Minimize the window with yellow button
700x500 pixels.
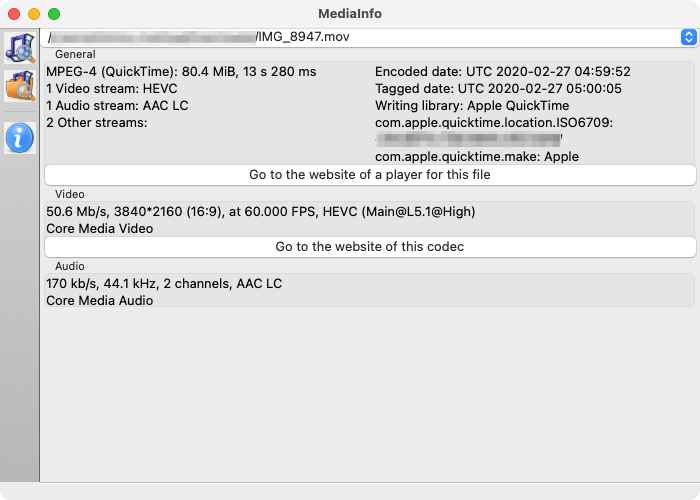(x=34, y=14)
